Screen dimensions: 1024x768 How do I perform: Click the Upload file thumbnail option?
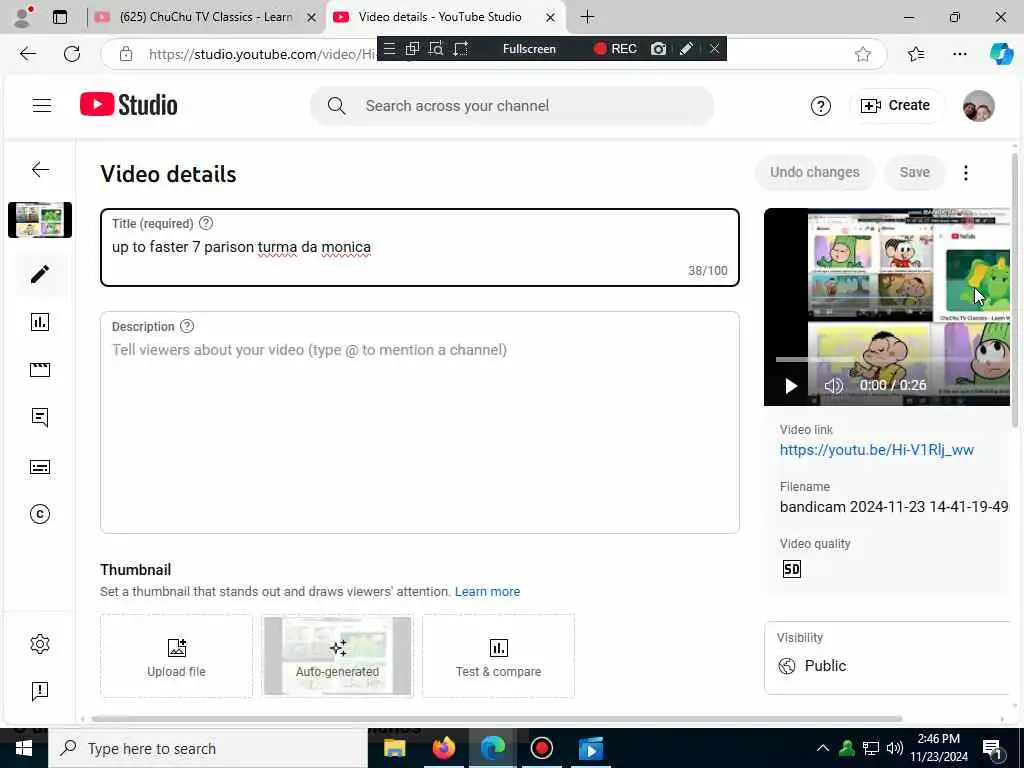pyautogui.click(x=176, y=656)
